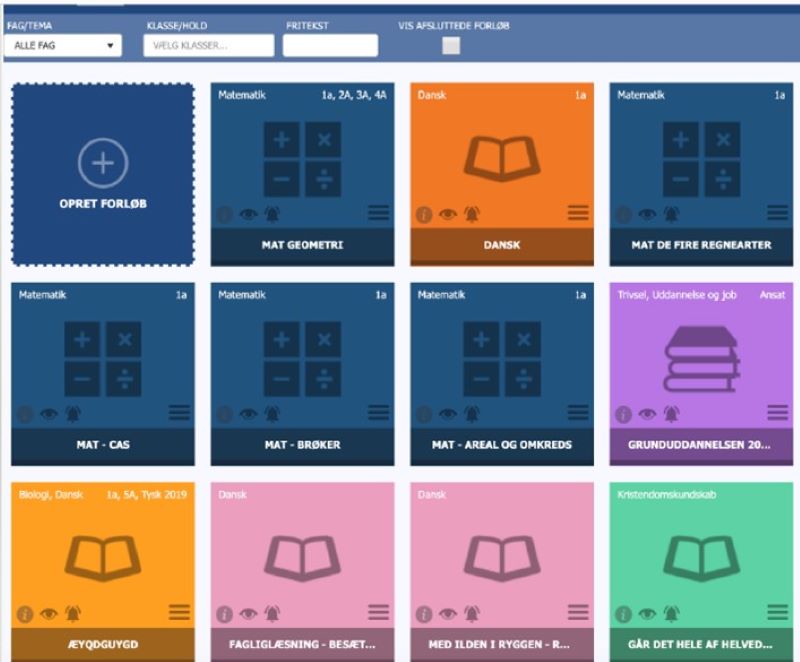Open info icon on Mat Geometri card
This screenshot has width=800, height=662.
pyautogui.click(x=224, y=214)
